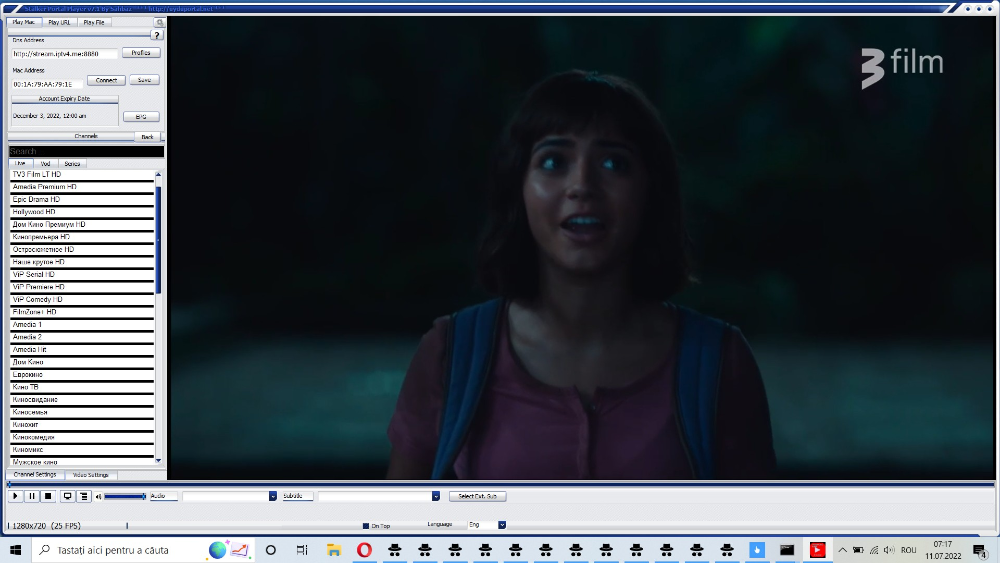
Task: Select the Live channels tab
Action: pyautogui.click(x=20, y=164)
